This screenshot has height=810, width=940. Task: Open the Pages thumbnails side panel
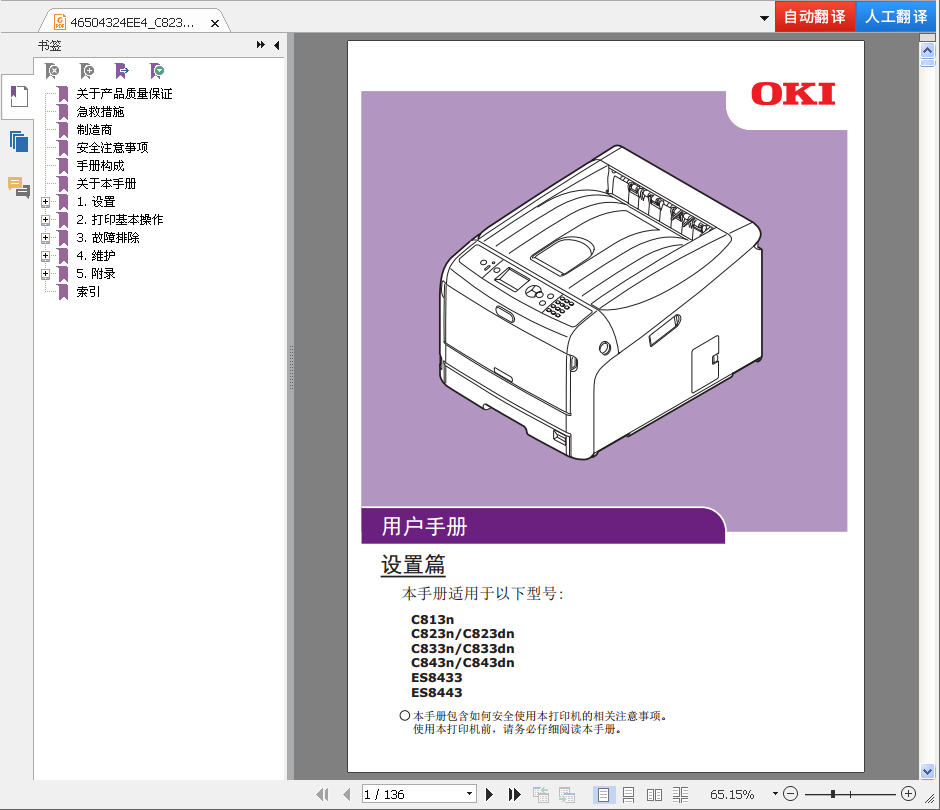(x=19, y=141)
